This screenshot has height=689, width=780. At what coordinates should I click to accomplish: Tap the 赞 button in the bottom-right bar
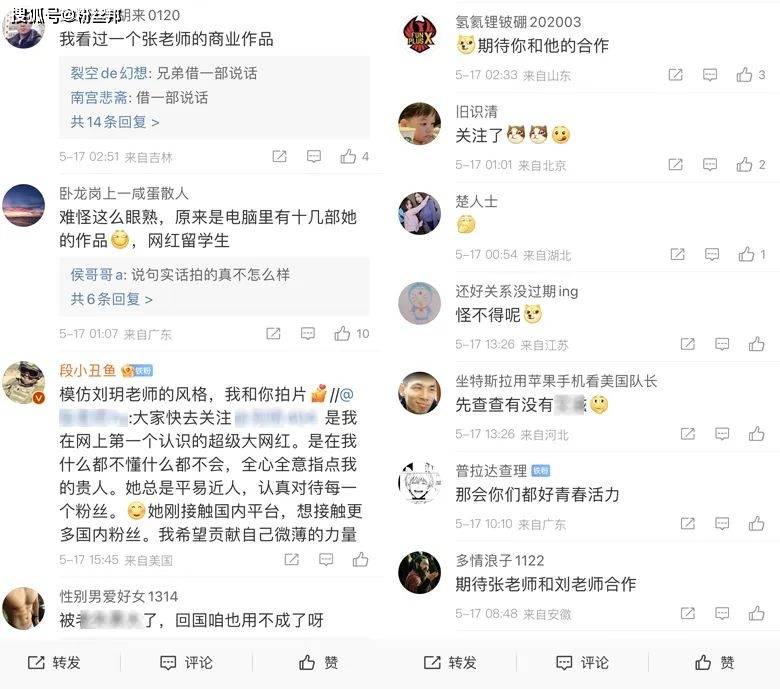coord(714,663)
